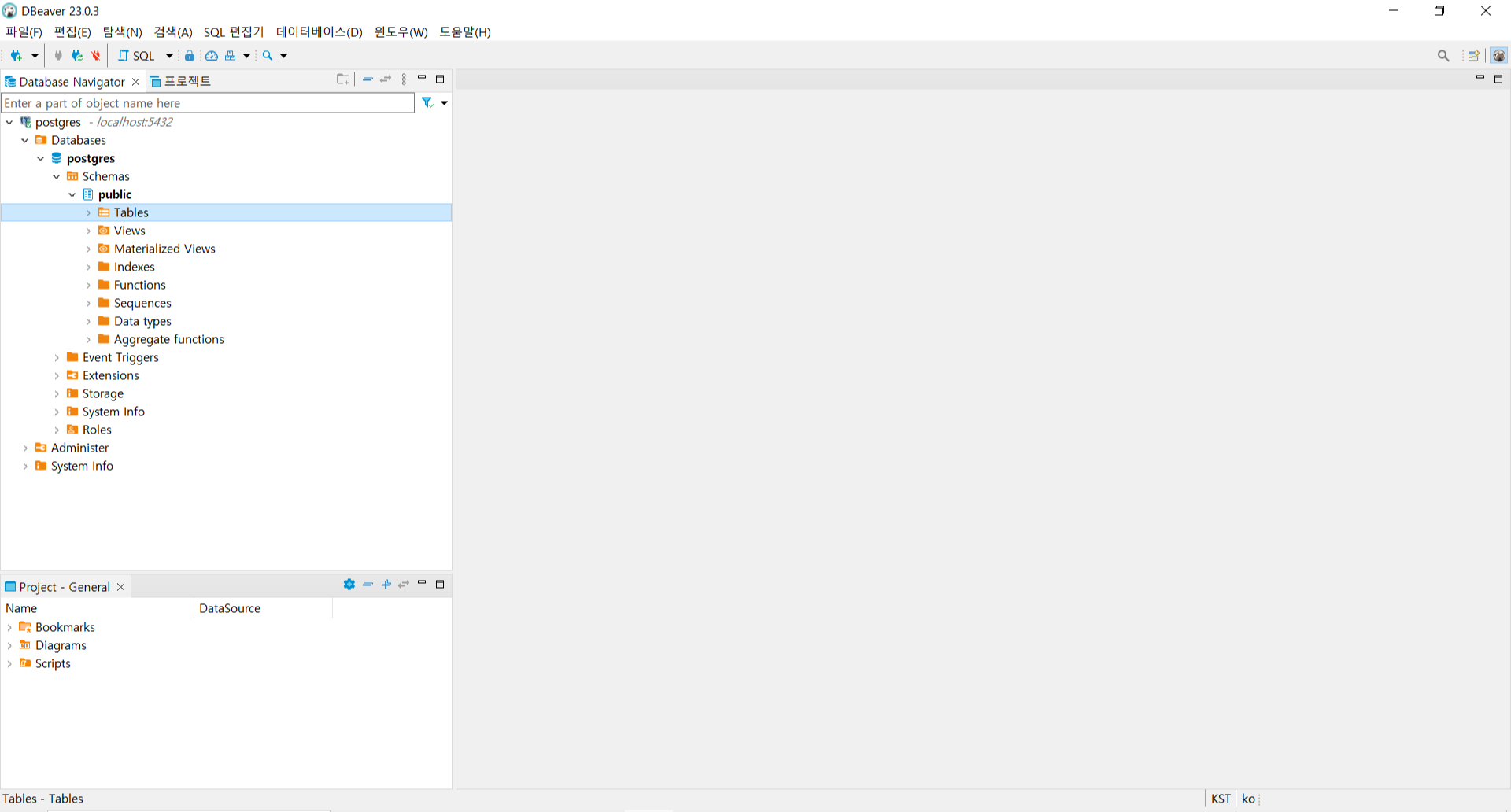This screenshot has height=812, width=1511.
Task: Open the dropdown arrow next to the stamp icon
Action: point(246,56)
